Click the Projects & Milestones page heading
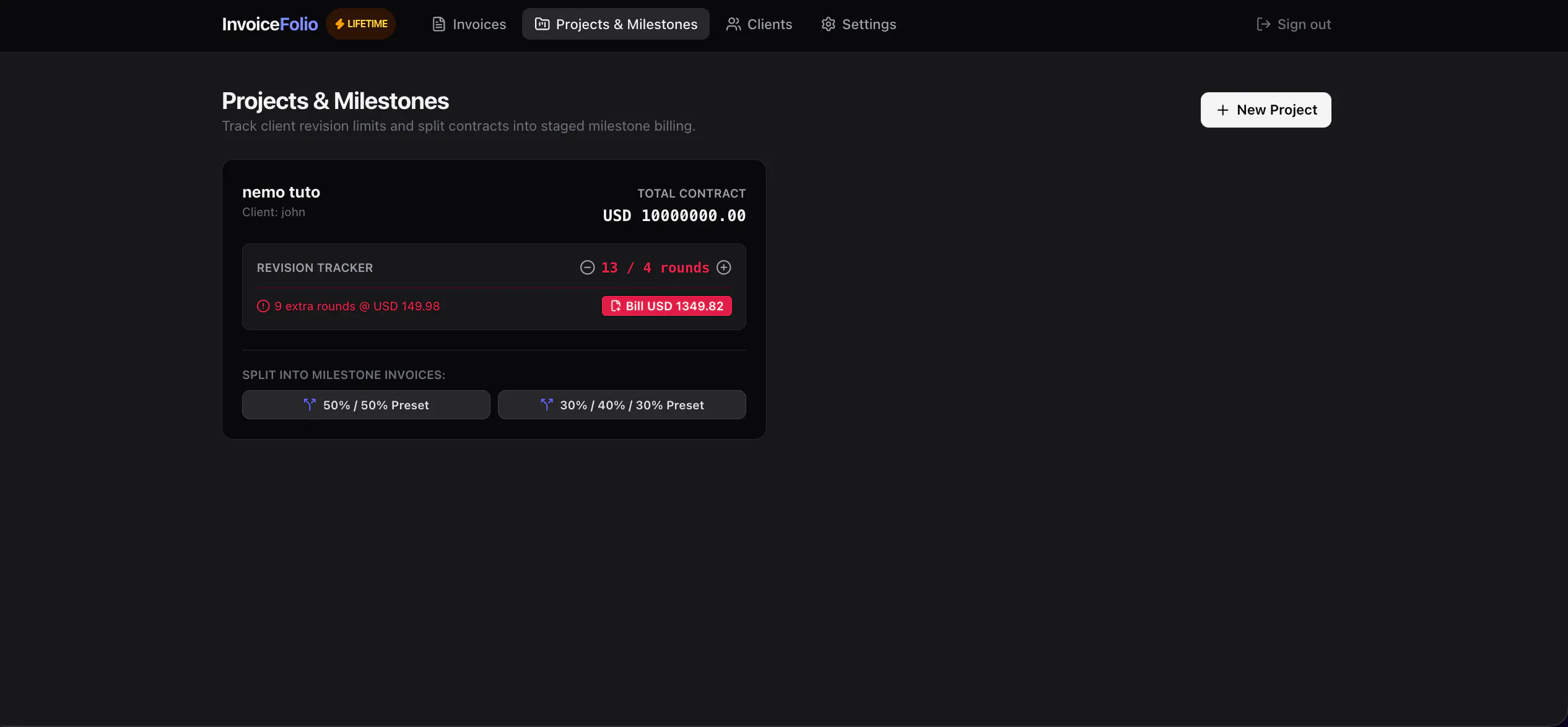 (x=335, y=101)
